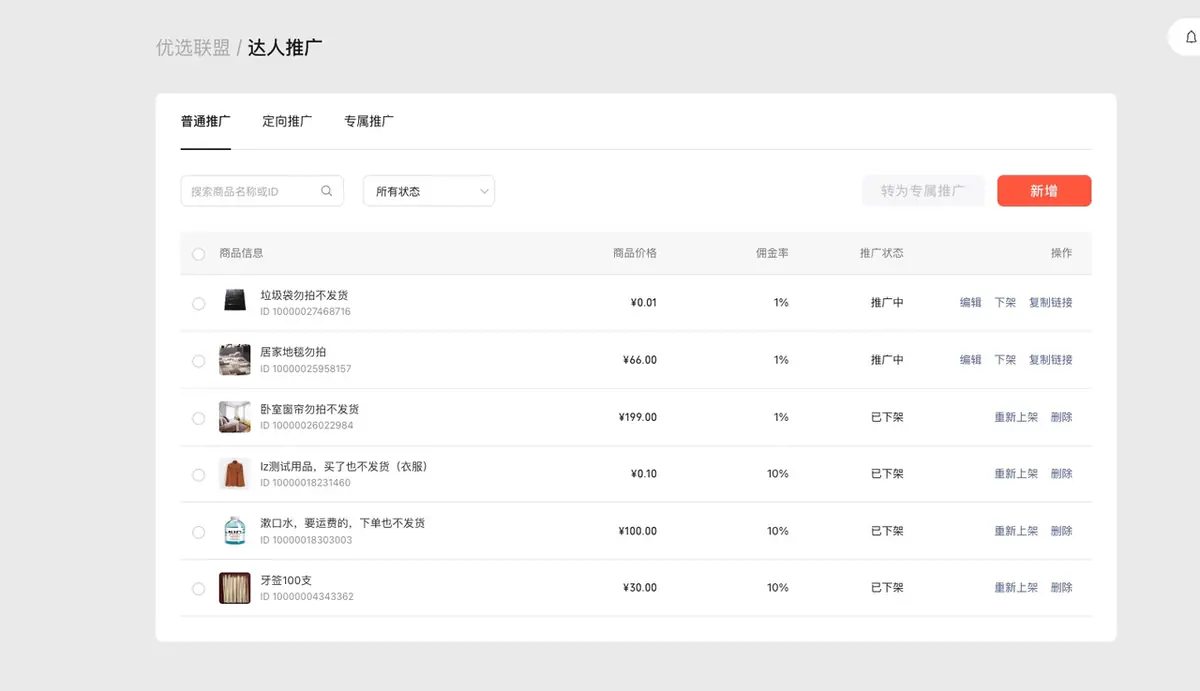1200x691 pixels.
Task: Click 复制链接 for 垃圾袋勿拍不发货
Action: tap(1051, 302)
